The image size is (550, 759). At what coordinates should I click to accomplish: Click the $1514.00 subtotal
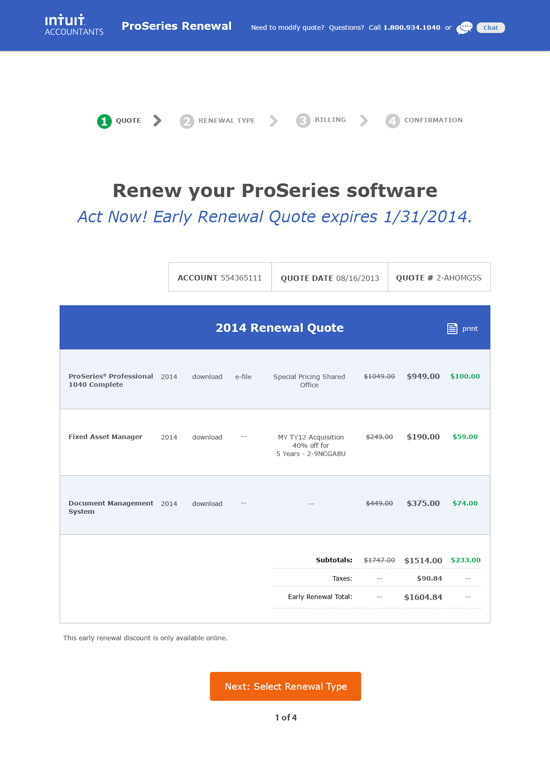tap(423, 561)
